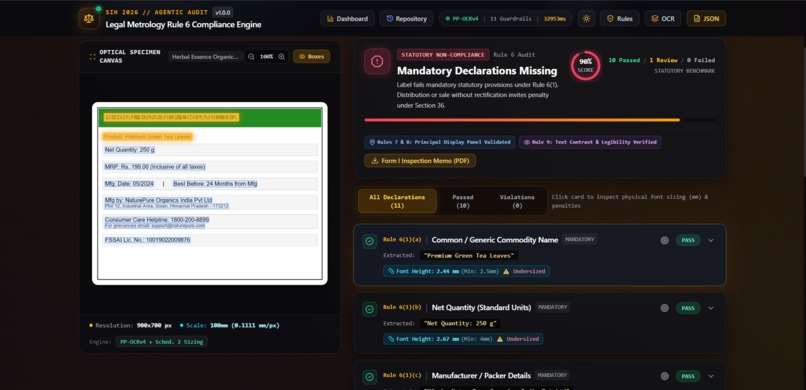Open the OCR panel
The width and height of the screenshot is (806, 390).
[x=663, y=18]
